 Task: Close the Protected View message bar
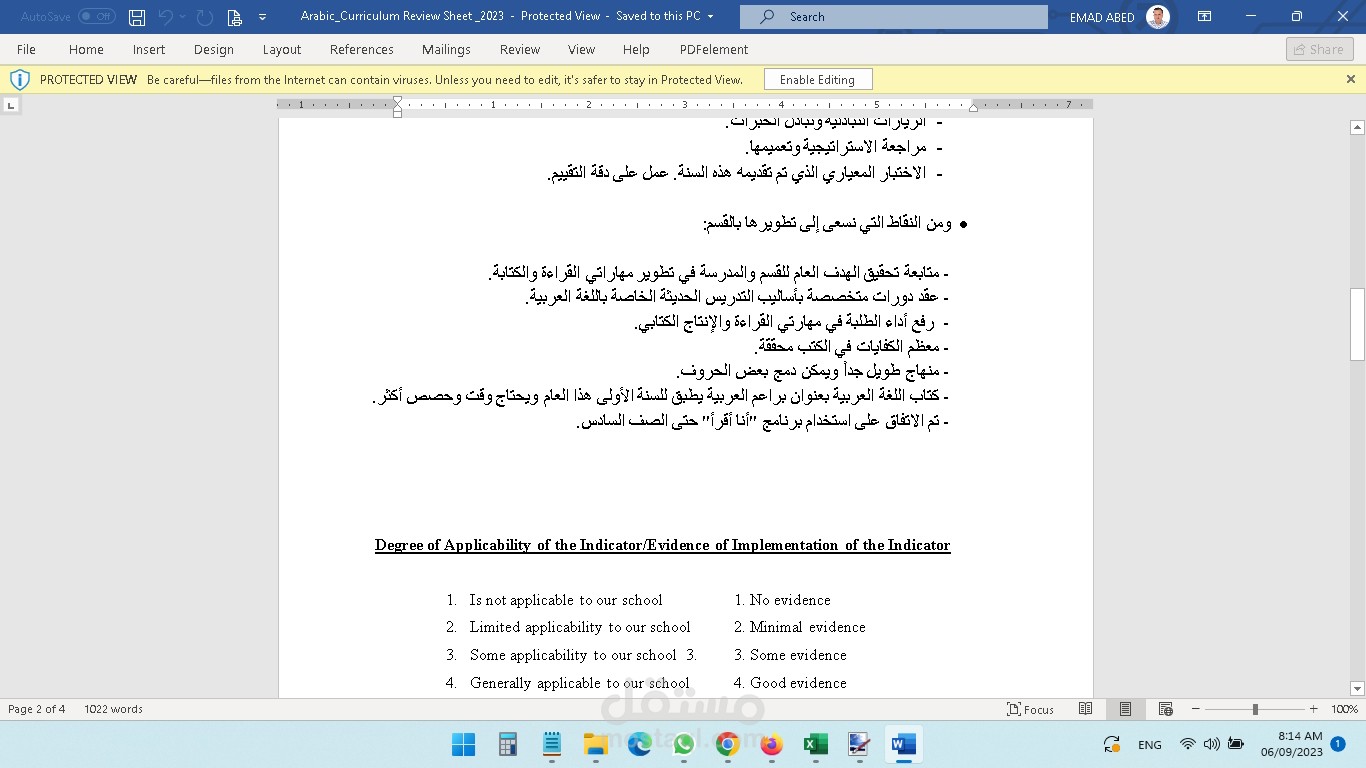pos(1350,79)
